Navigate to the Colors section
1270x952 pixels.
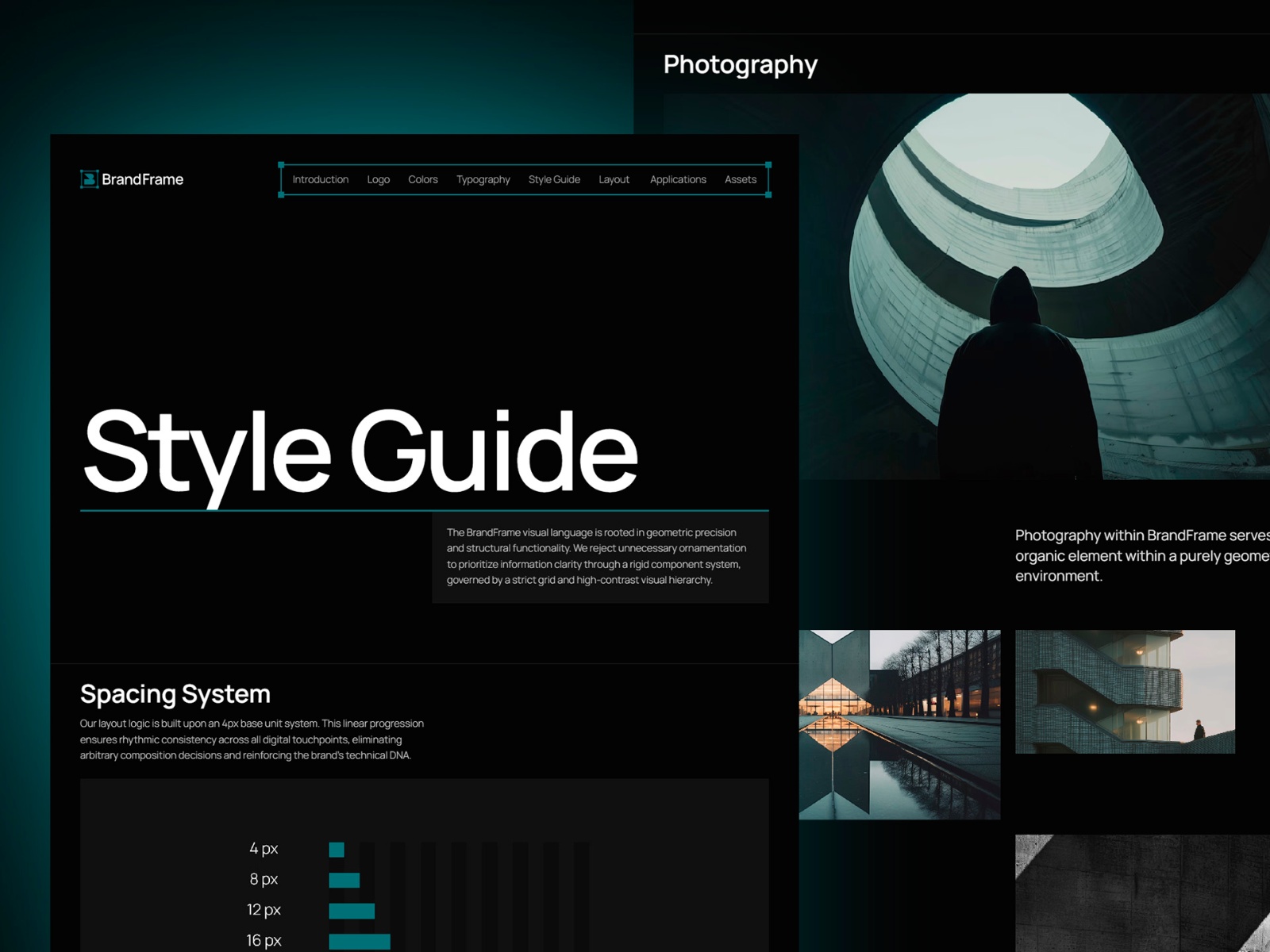point(422,179)
